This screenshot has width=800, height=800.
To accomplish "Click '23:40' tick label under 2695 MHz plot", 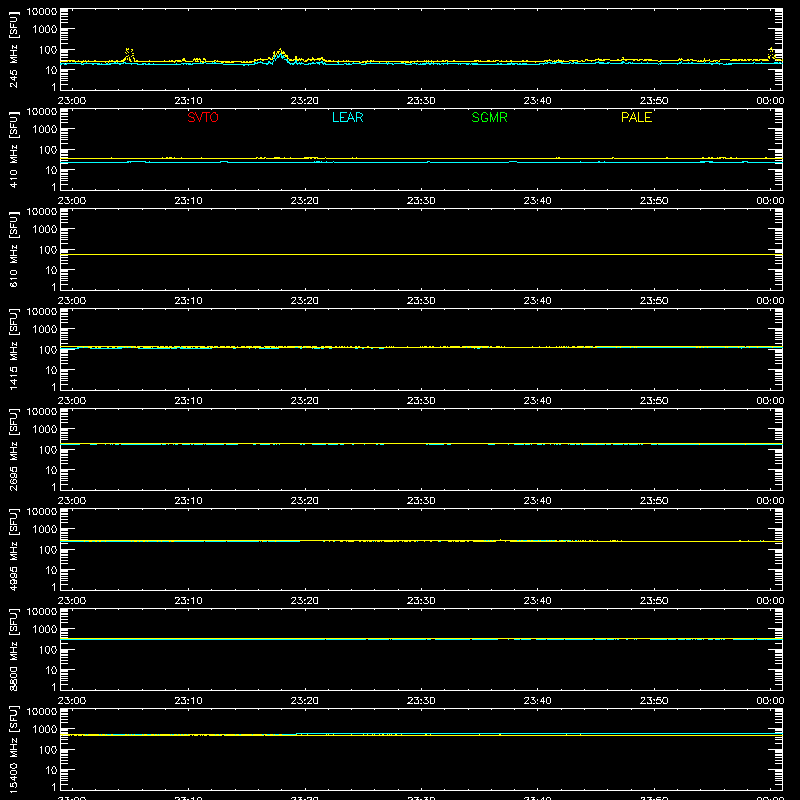I will tap(537, 501).
